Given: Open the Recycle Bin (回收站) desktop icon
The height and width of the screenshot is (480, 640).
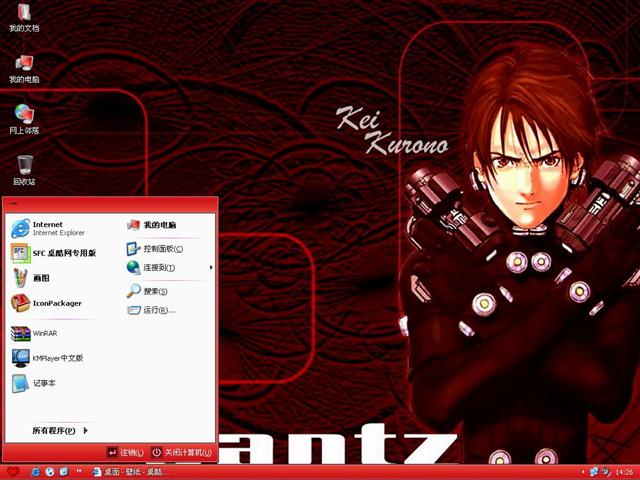Looking at the screenshot, I should (x=23, y=167).
